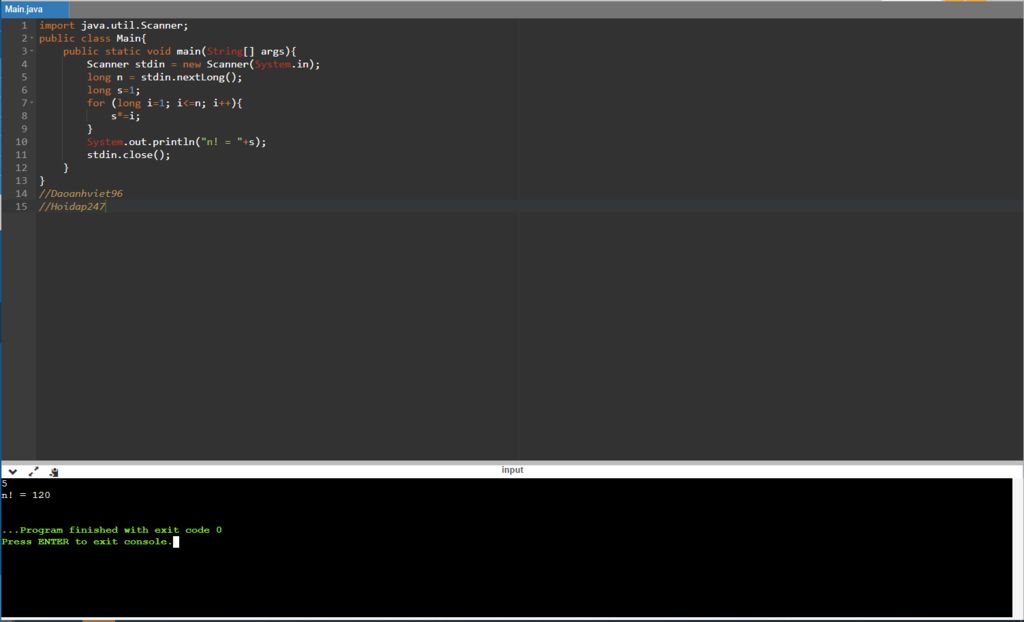Expand the console to fullscreen

pyautogui.click(x=33, y=471)
